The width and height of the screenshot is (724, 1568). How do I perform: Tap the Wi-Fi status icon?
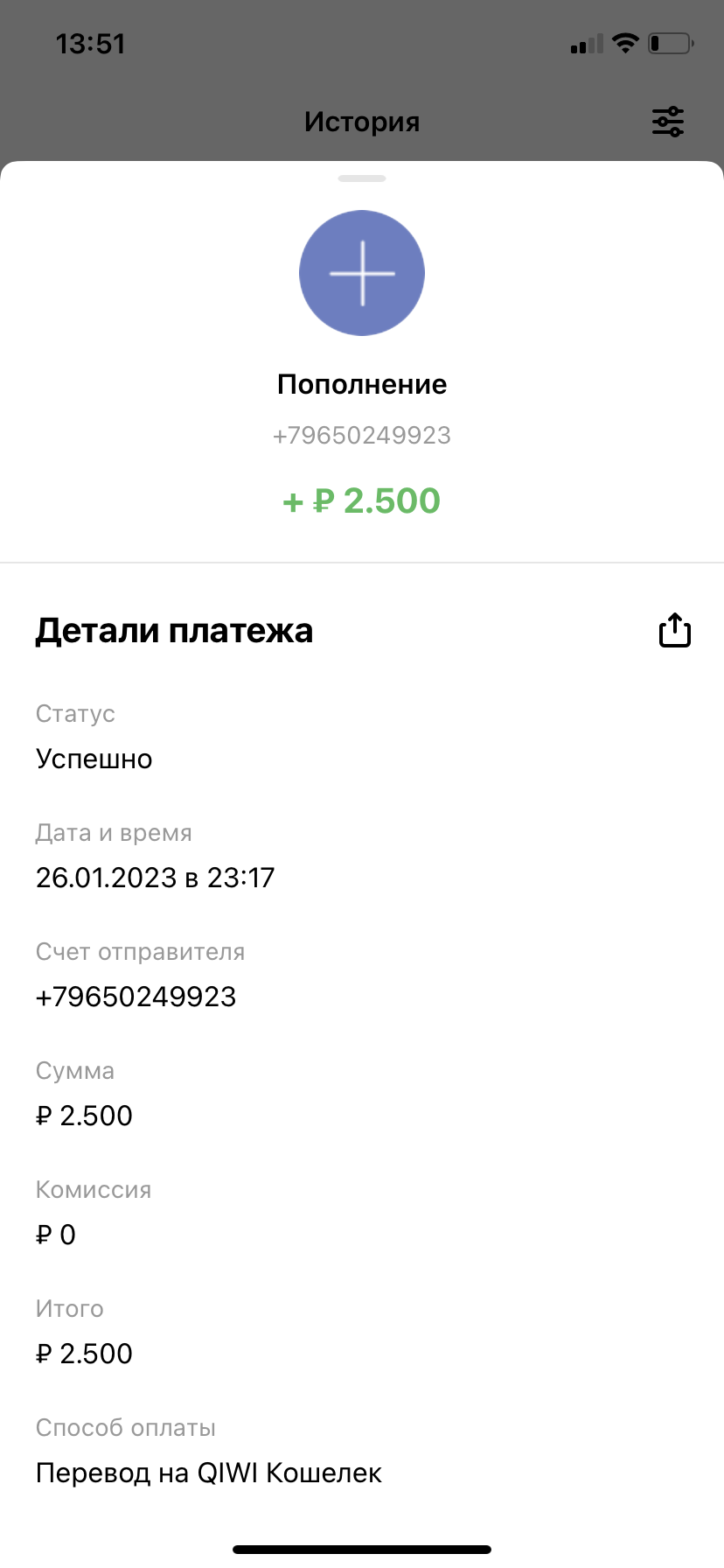pyautogui.click(x=625, y=43)
